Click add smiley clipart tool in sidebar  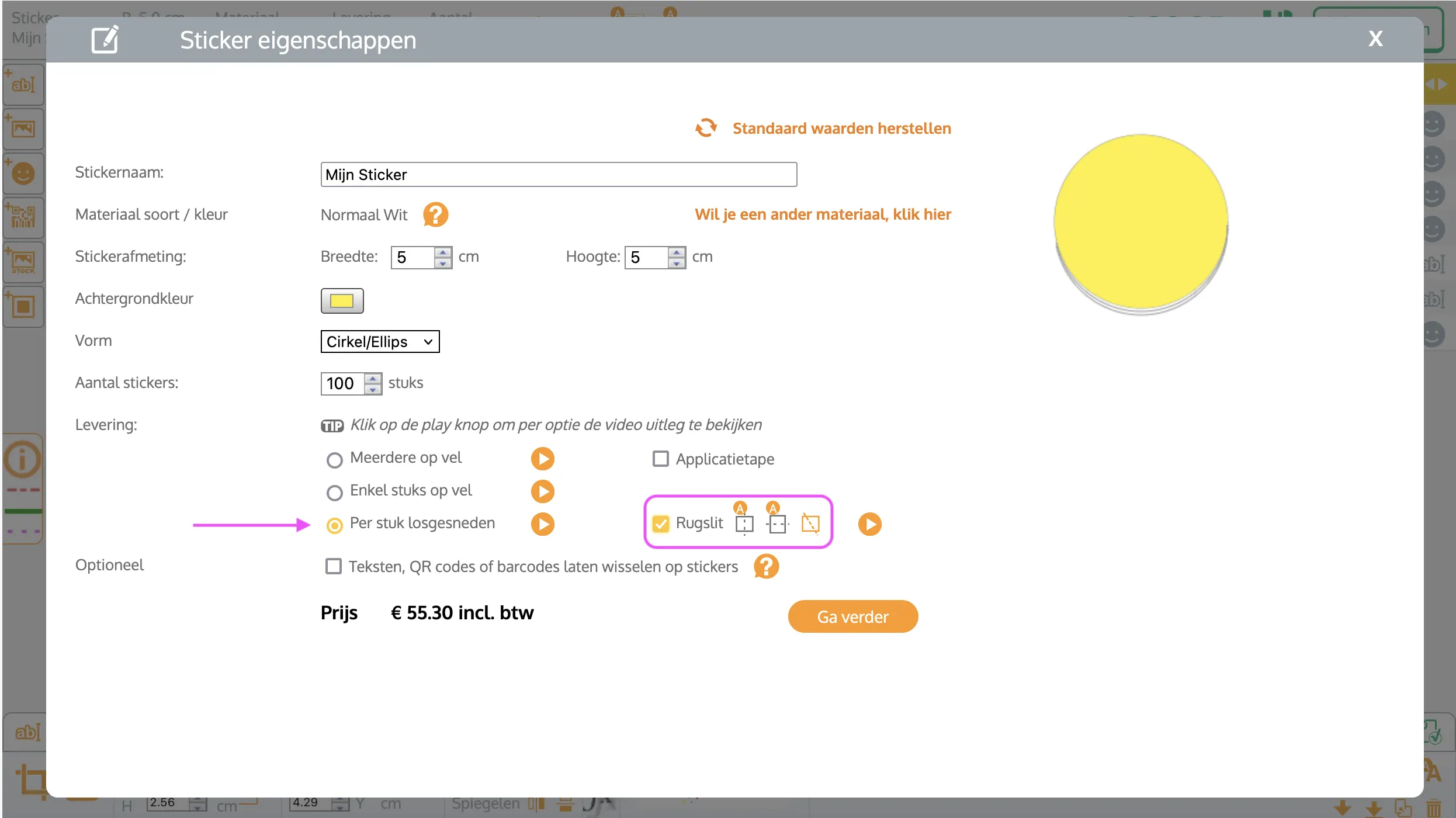[23, 173]
